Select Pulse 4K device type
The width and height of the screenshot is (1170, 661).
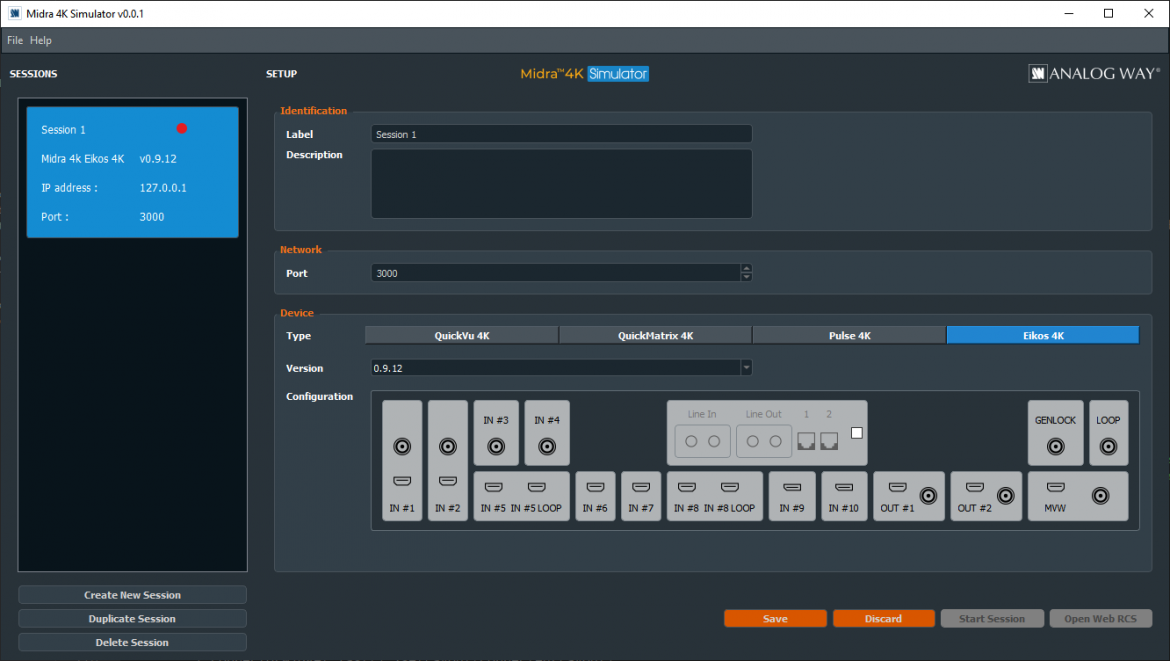849,336
